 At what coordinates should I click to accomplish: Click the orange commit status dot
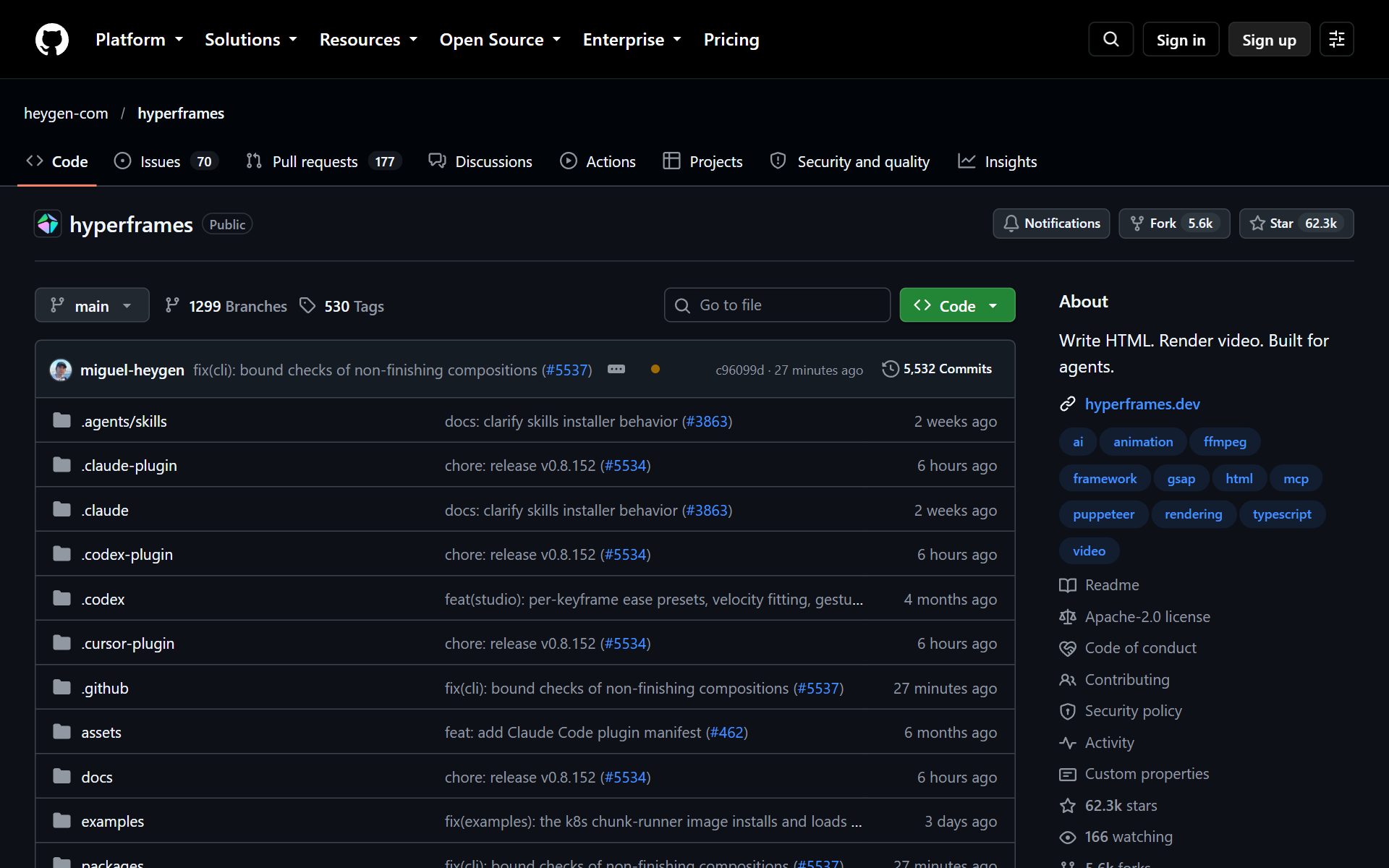pos(655,369)
